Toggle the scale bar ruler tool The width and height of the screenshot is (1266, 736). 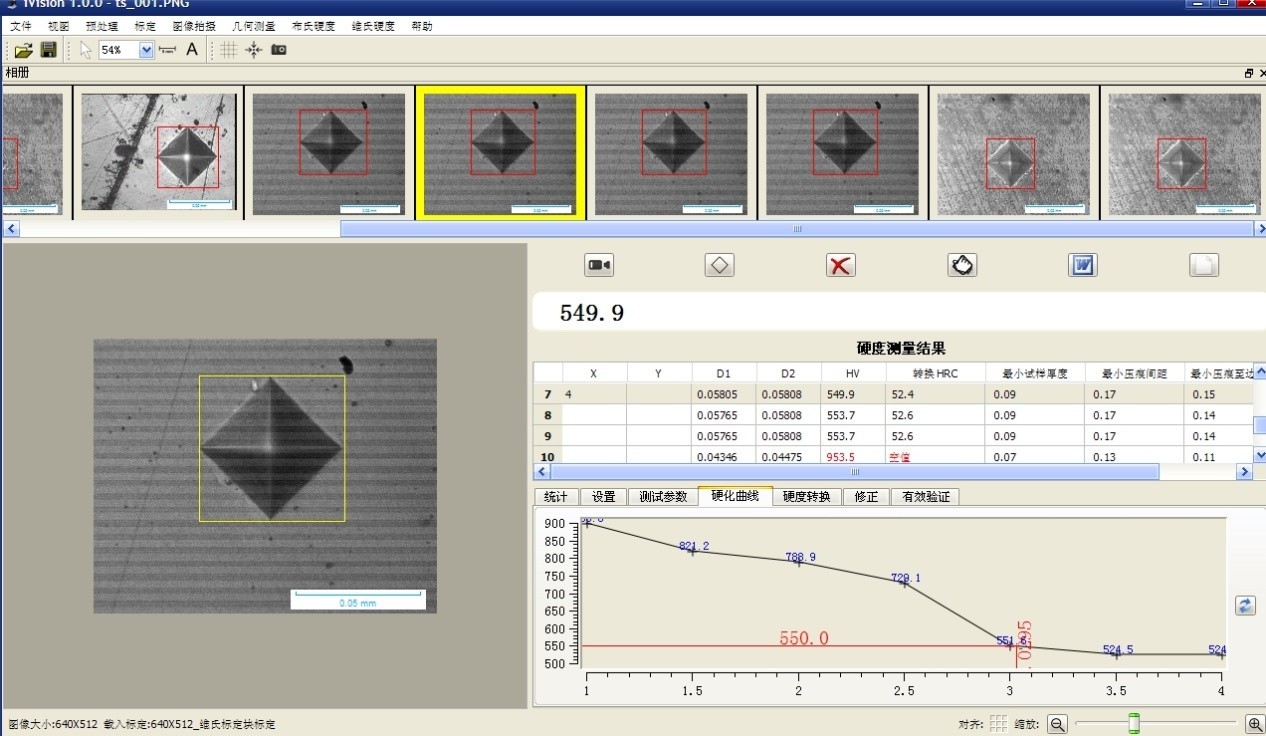pos(168,50)
